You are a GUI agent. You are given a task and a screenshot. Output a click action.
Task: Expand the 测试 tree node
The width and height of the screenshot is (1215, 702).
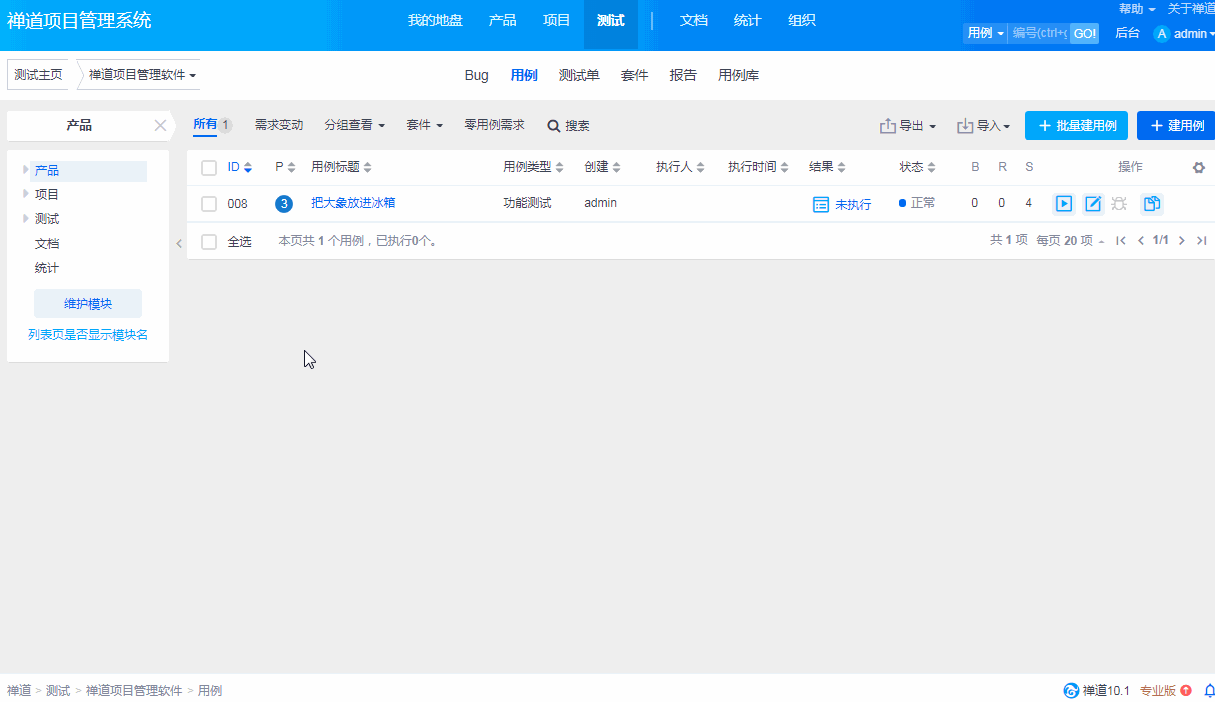(26, 218)
